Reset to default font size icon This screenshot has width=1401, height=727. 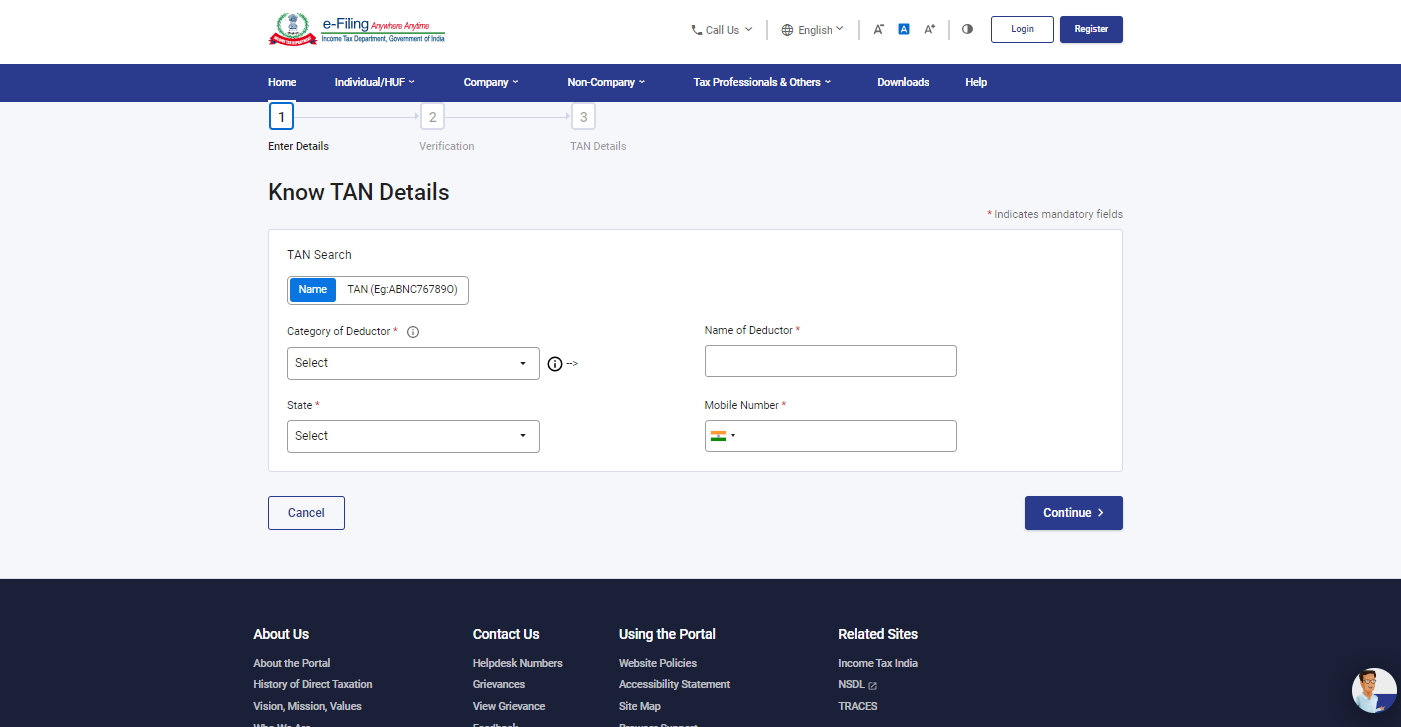[x=903, y=30]
